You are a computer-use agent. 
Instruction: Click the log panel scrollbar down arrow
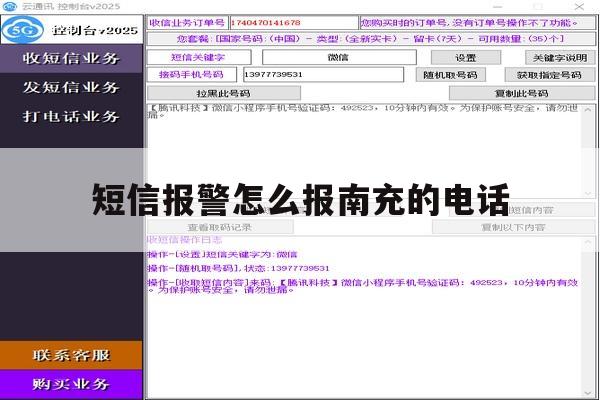tap(588, 393)
